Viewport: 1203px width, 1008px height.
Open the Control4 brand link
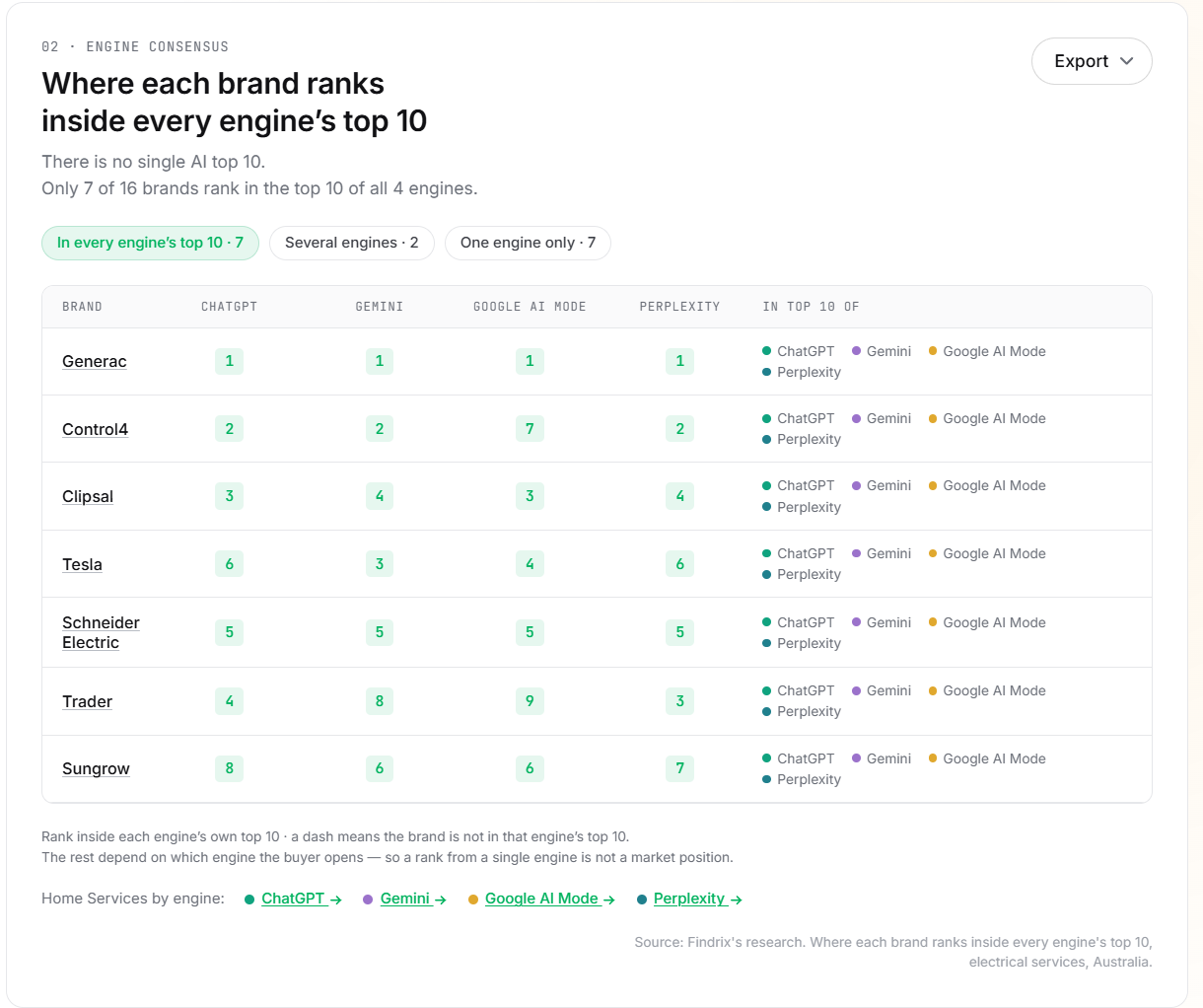[x=96, y=429]
